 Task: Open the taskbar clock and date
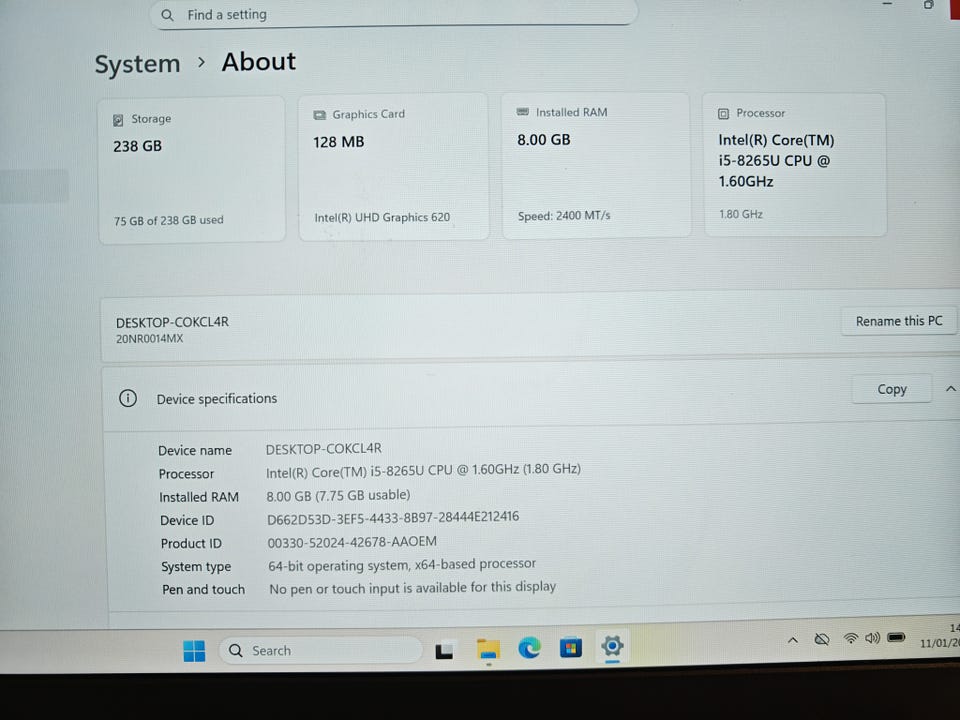(941, 636)
